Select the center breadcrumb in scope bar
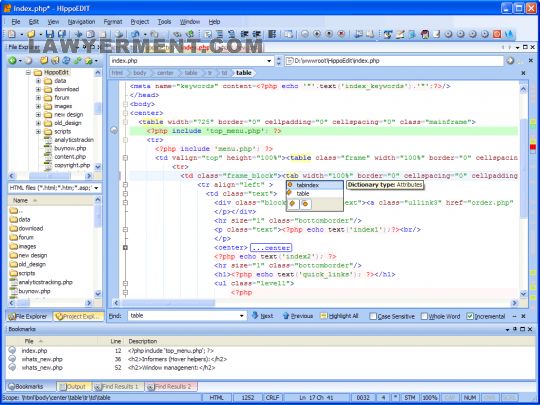 (x=165, y=73)
